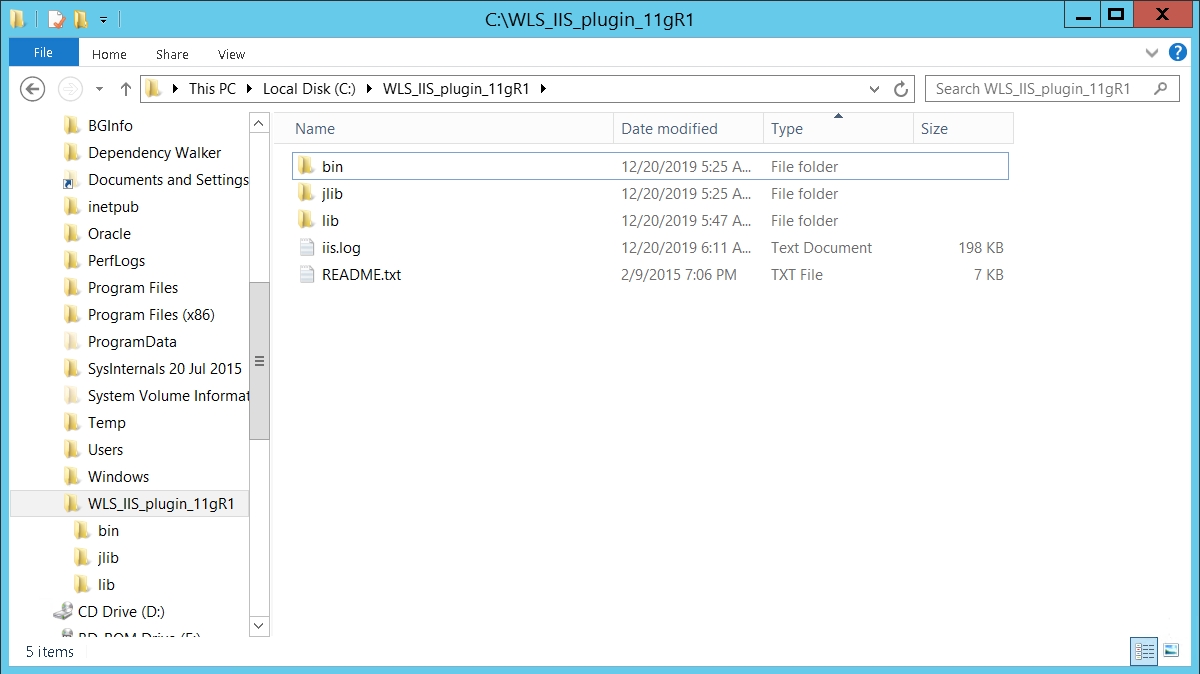This screenshot has width=1200, height=674.
Task: Sort files by Date modified column
Action: click(669, 129)
